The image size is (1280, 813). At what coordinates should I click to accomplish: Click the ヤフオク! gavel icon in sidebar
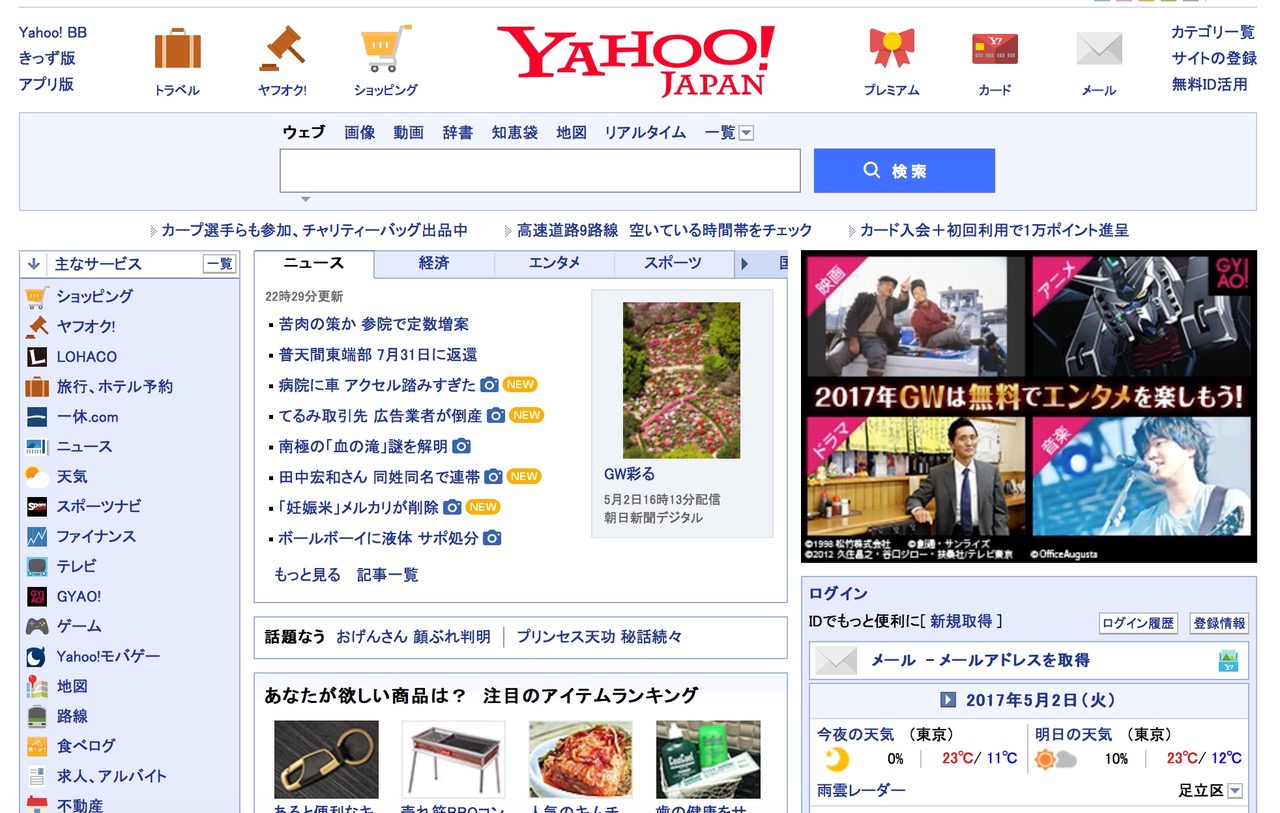click(37, 326)
